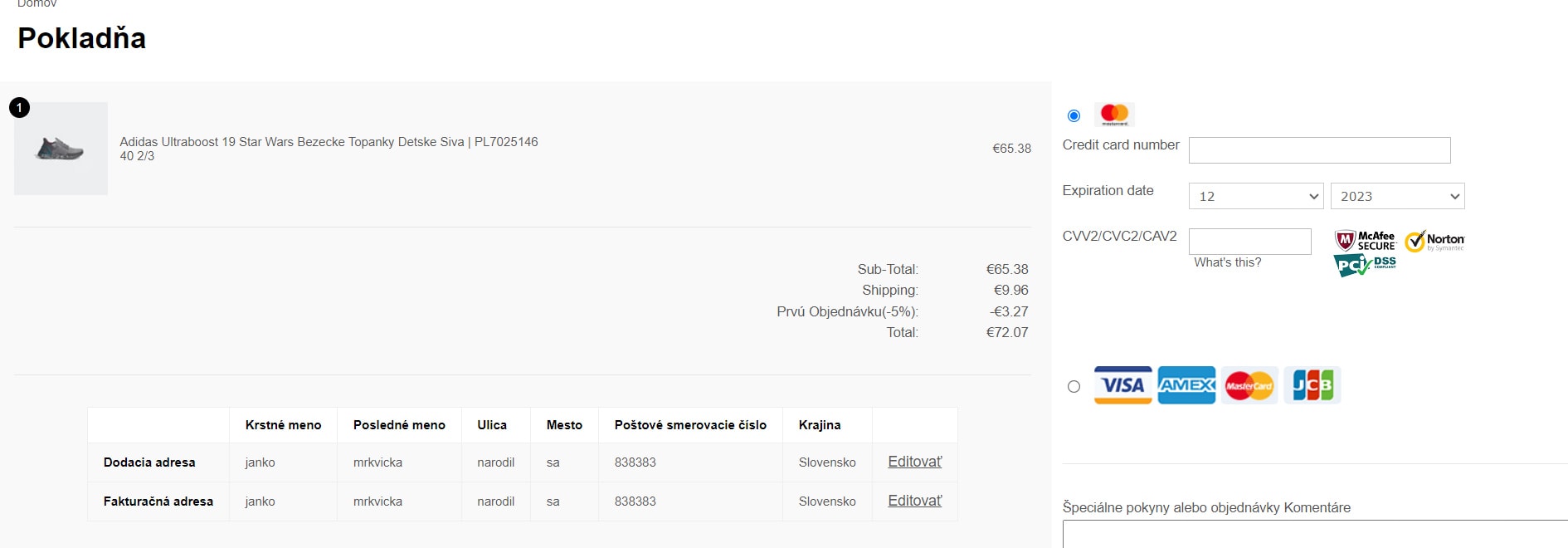Open the expiration month dropdown
Image resolution: width=1568 pixels, height=548 pixels.
pyautogui.click(x=1256, y=196)
